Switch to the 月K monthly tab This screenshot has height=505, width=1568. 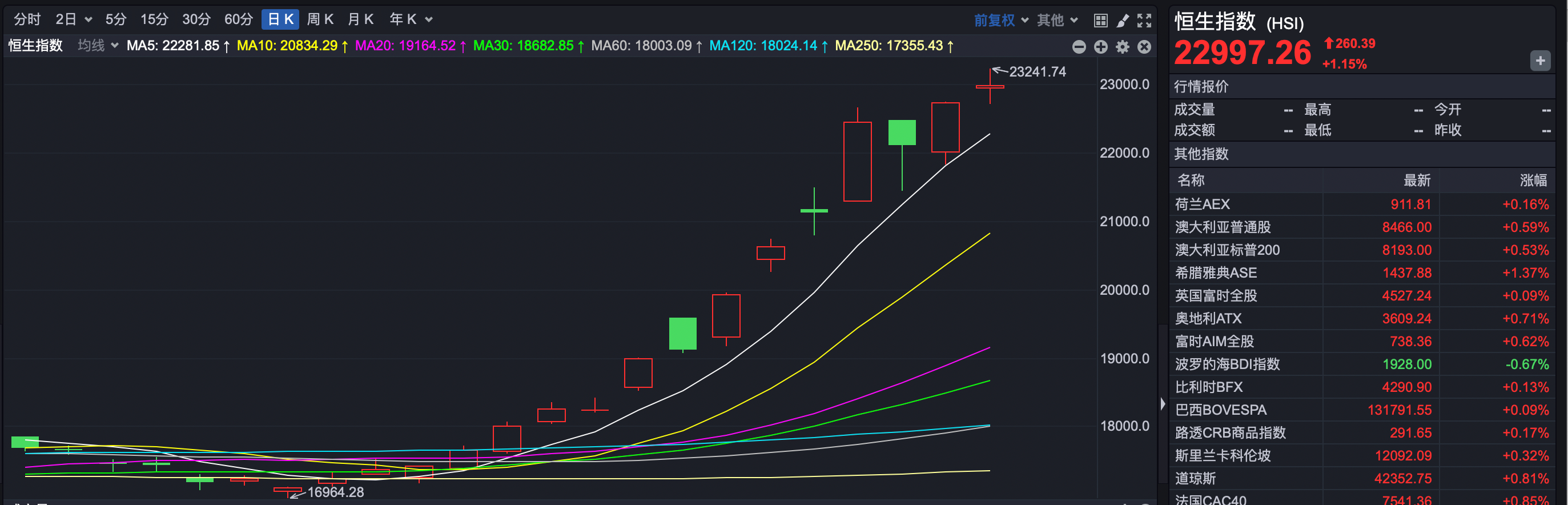[x=360, y=19]
